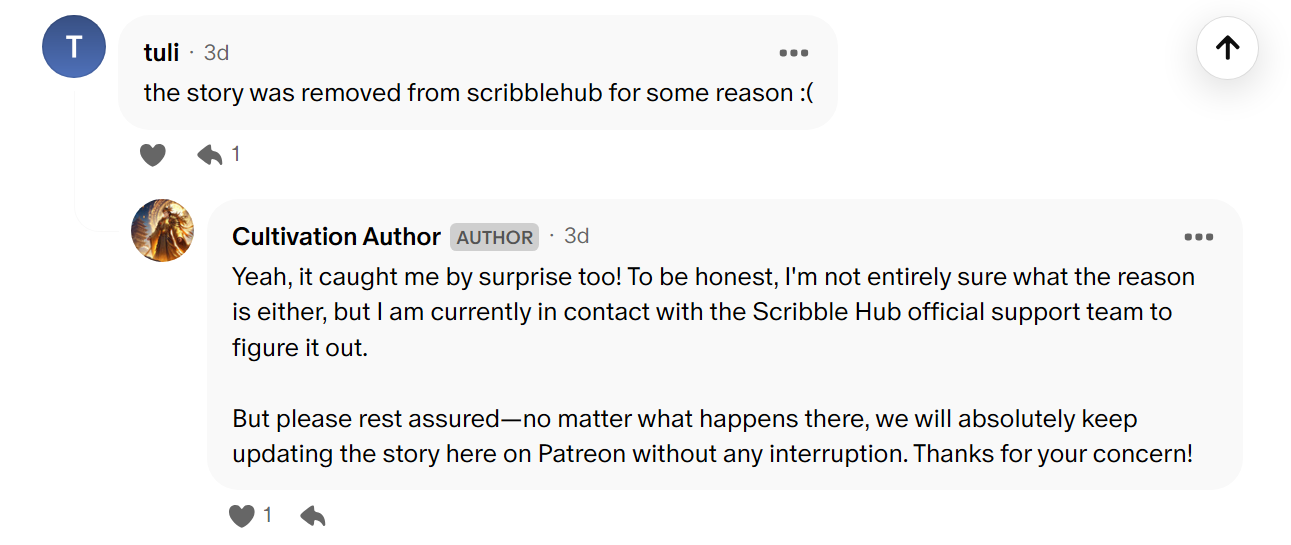
Task: Click the paragraph beginning "But please rest assured"
Action: (712, 436)
